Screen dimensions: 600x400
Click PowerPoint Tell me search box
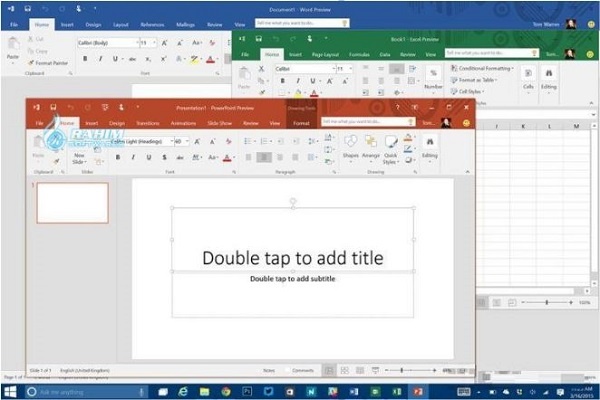point(368,122)
